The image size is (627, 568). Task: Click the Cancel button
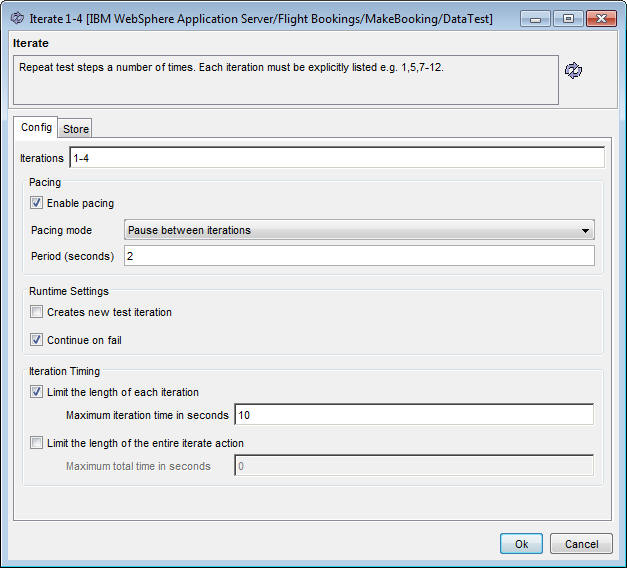coord(581,544)
